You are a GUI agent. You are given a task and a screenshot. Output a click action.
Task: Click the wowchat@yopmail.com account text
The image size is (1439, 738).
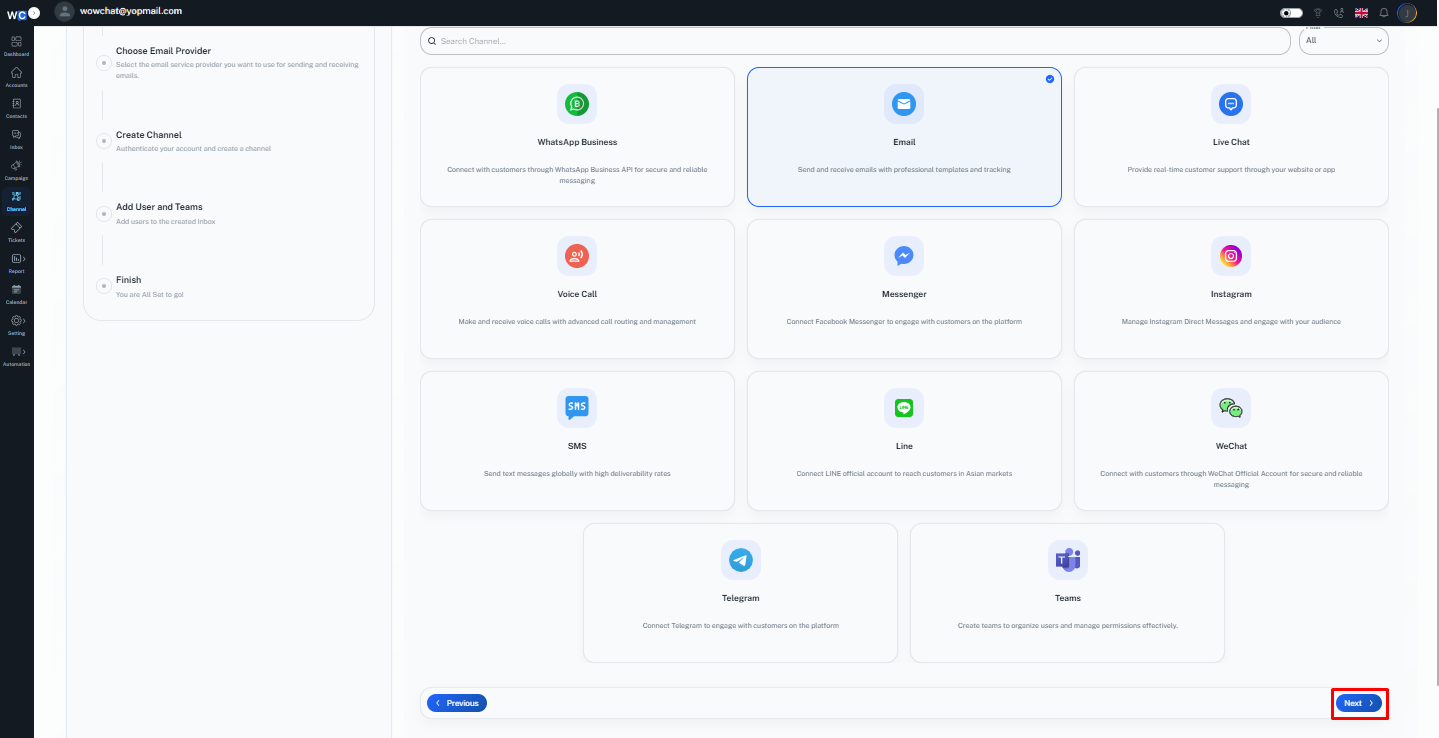point(131,11)
